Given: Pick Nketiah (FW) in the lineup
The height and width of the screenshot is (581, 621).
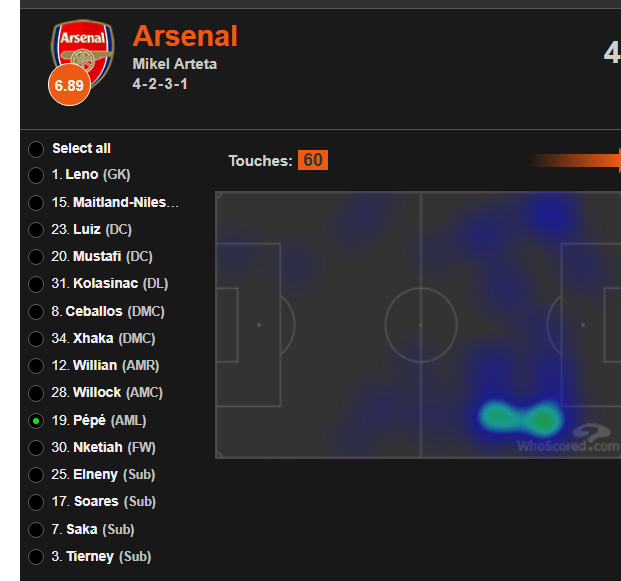Looking at the screenshot, I should (36, 448).
